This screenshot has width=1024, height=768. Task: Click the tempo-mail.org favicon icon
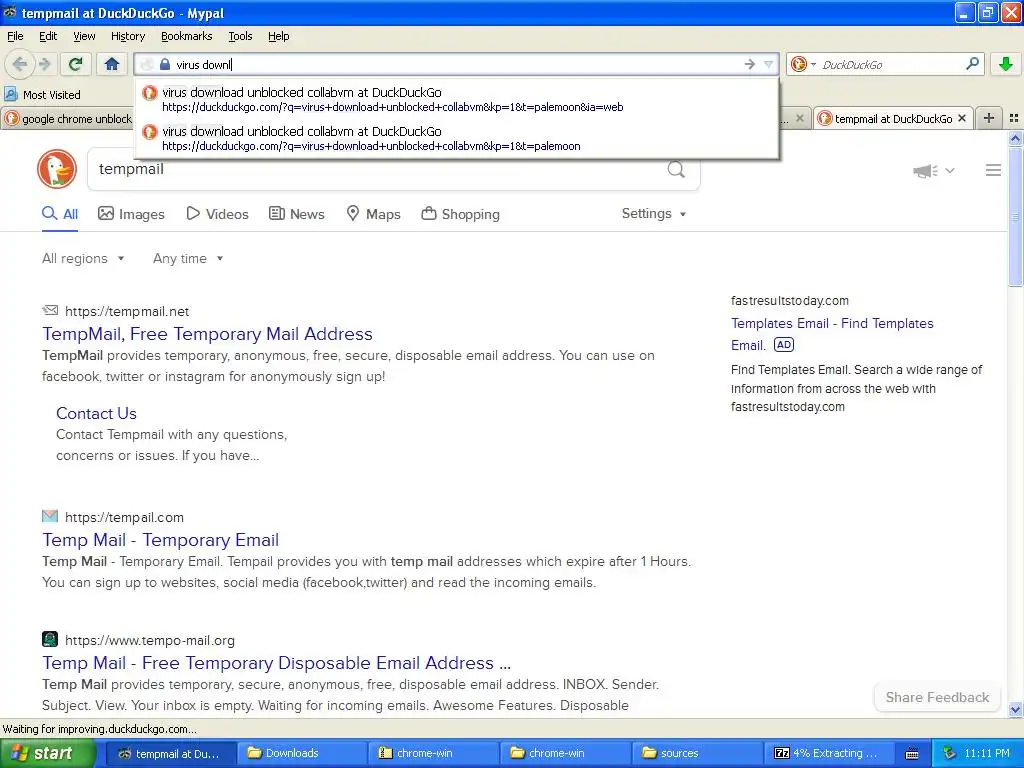[x=50, y=639]
